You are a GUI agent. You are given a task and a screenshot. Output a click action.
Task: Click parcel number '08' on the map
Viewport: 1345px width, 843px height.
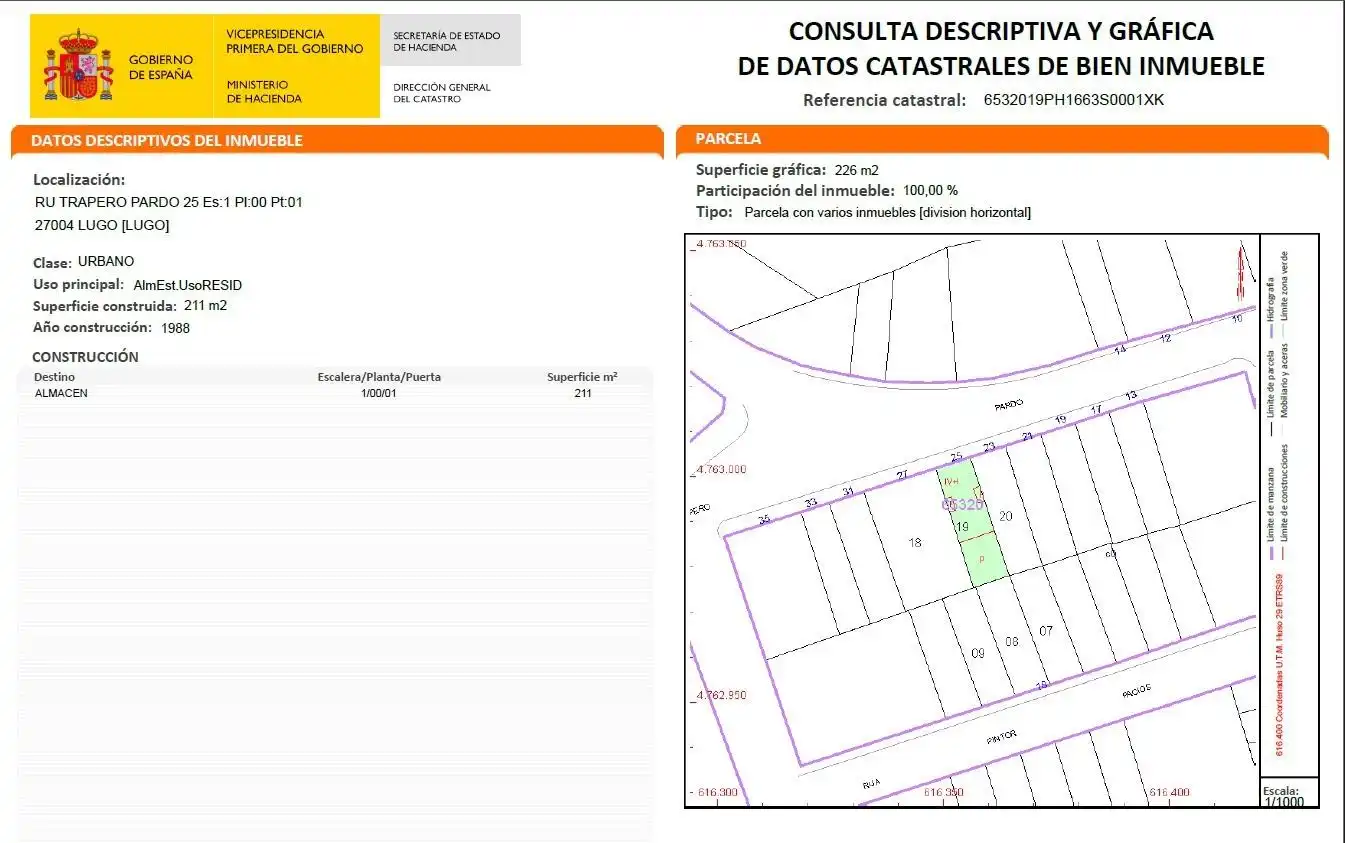[x=1012, y=642]
